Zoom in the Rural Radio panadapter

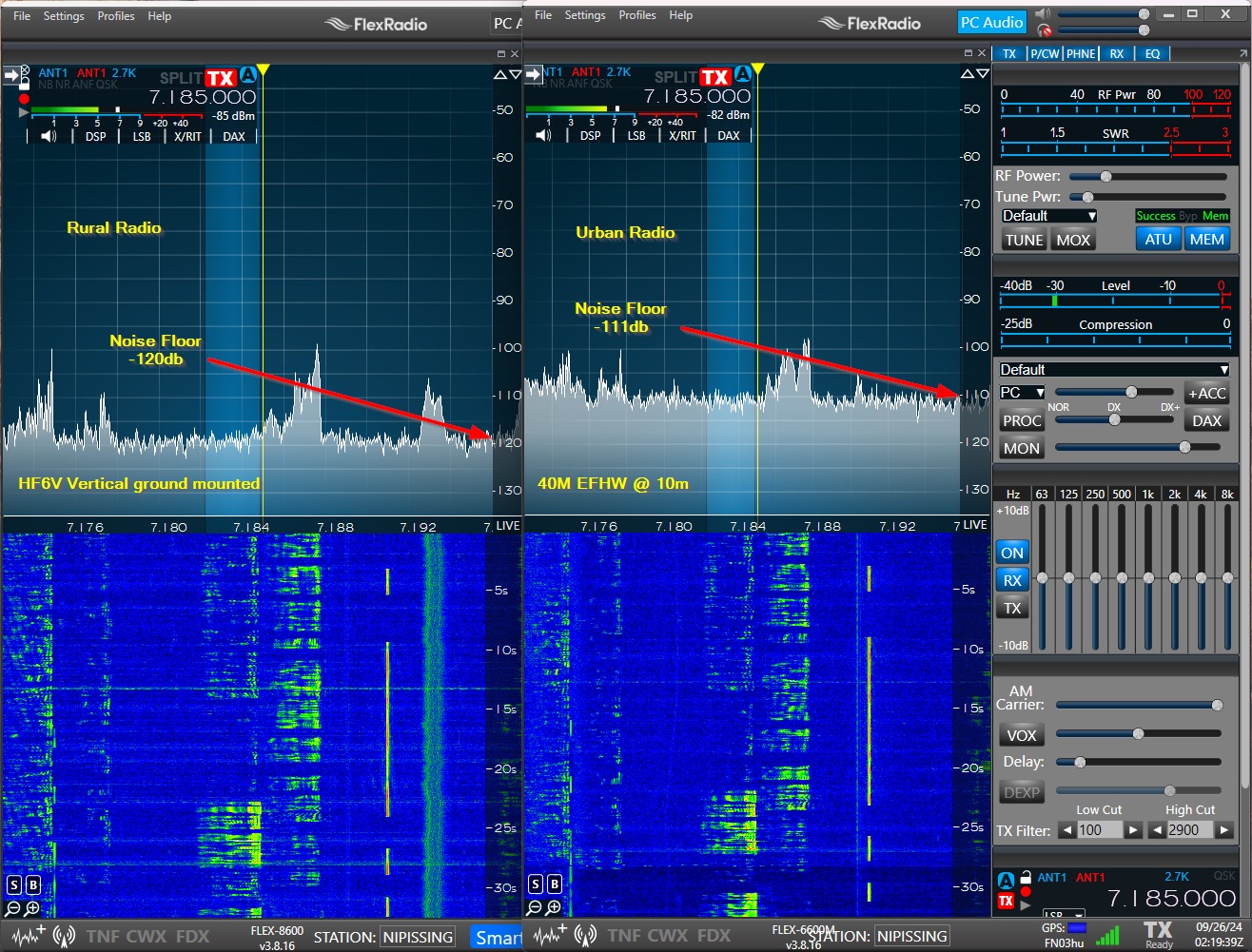(x=32, y=909)
